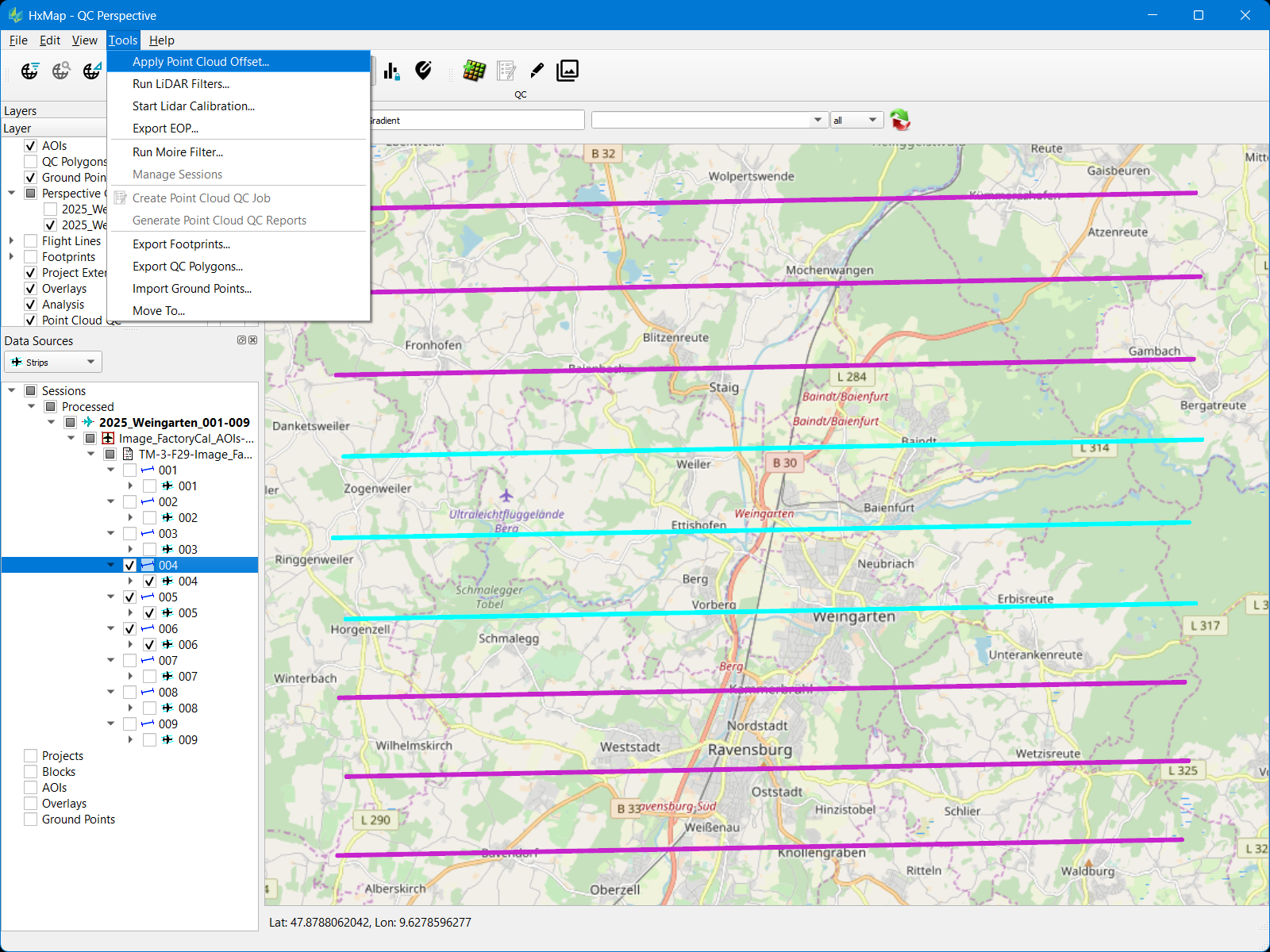Open the View menu

84,40
